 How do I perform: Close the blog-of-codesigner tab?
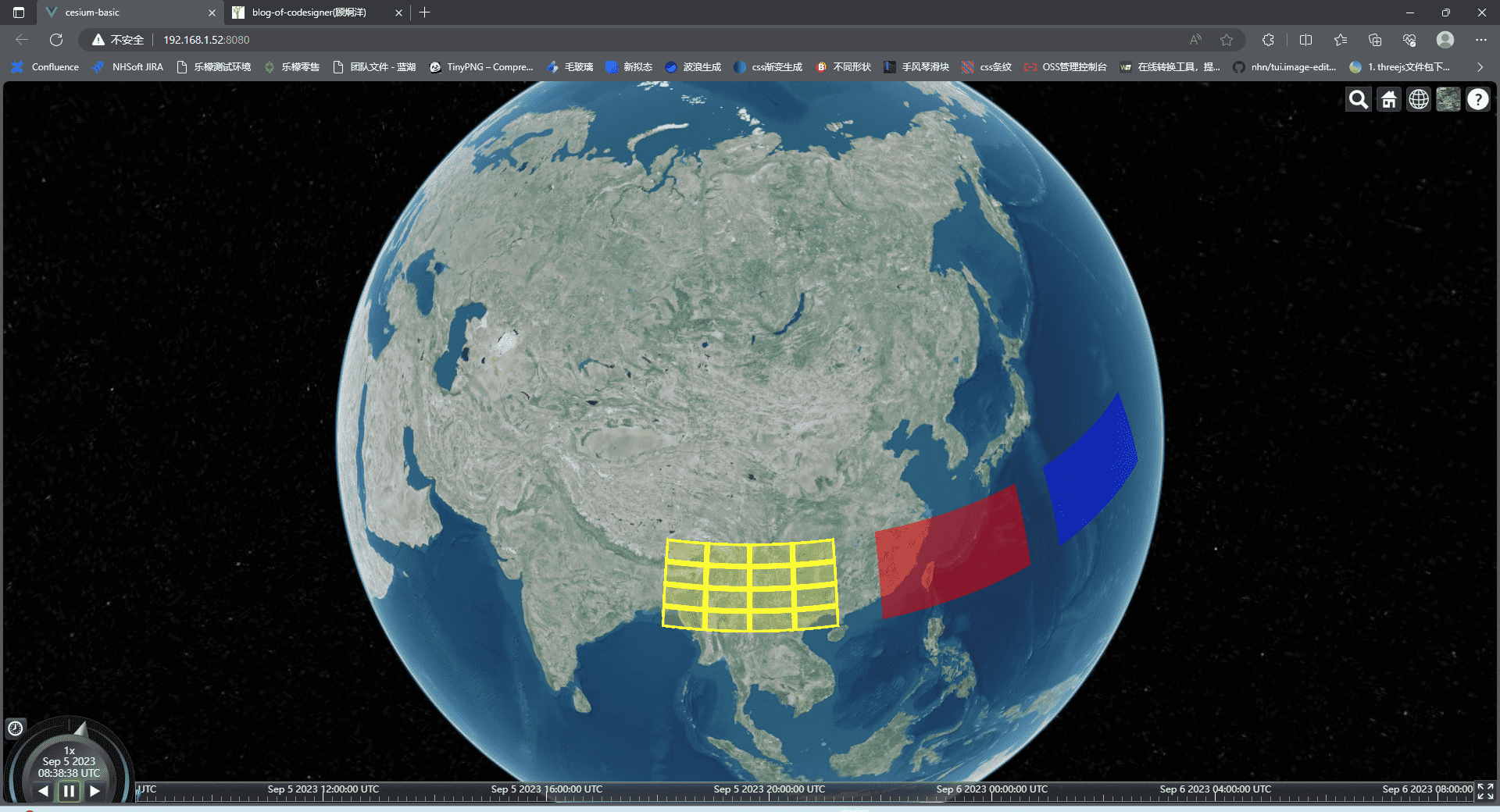point(398,12)
